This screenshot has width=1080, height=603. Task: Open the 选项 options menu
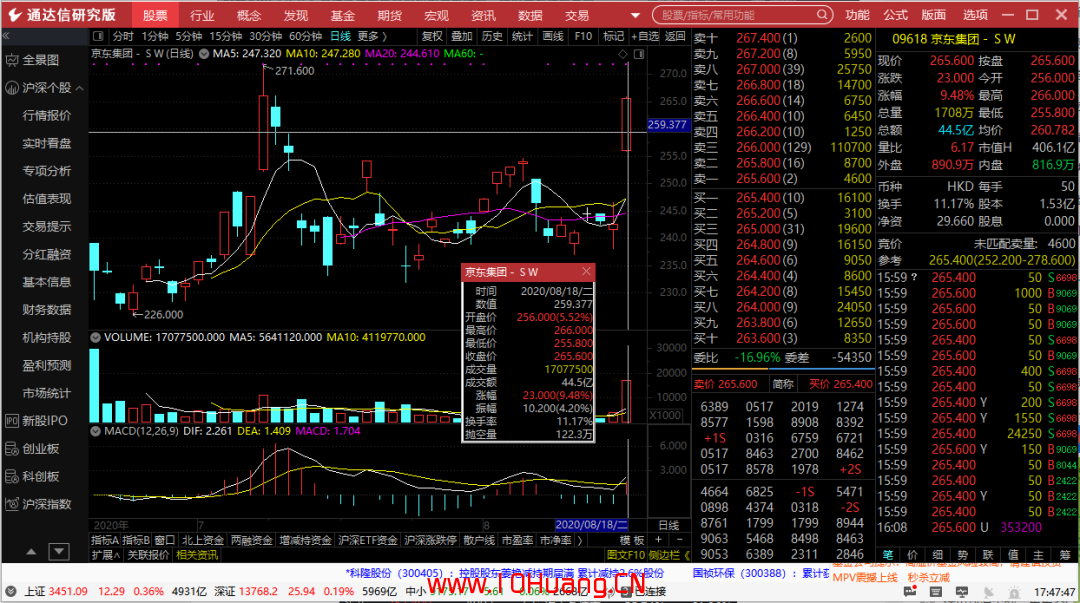click(x=975, y=14)
